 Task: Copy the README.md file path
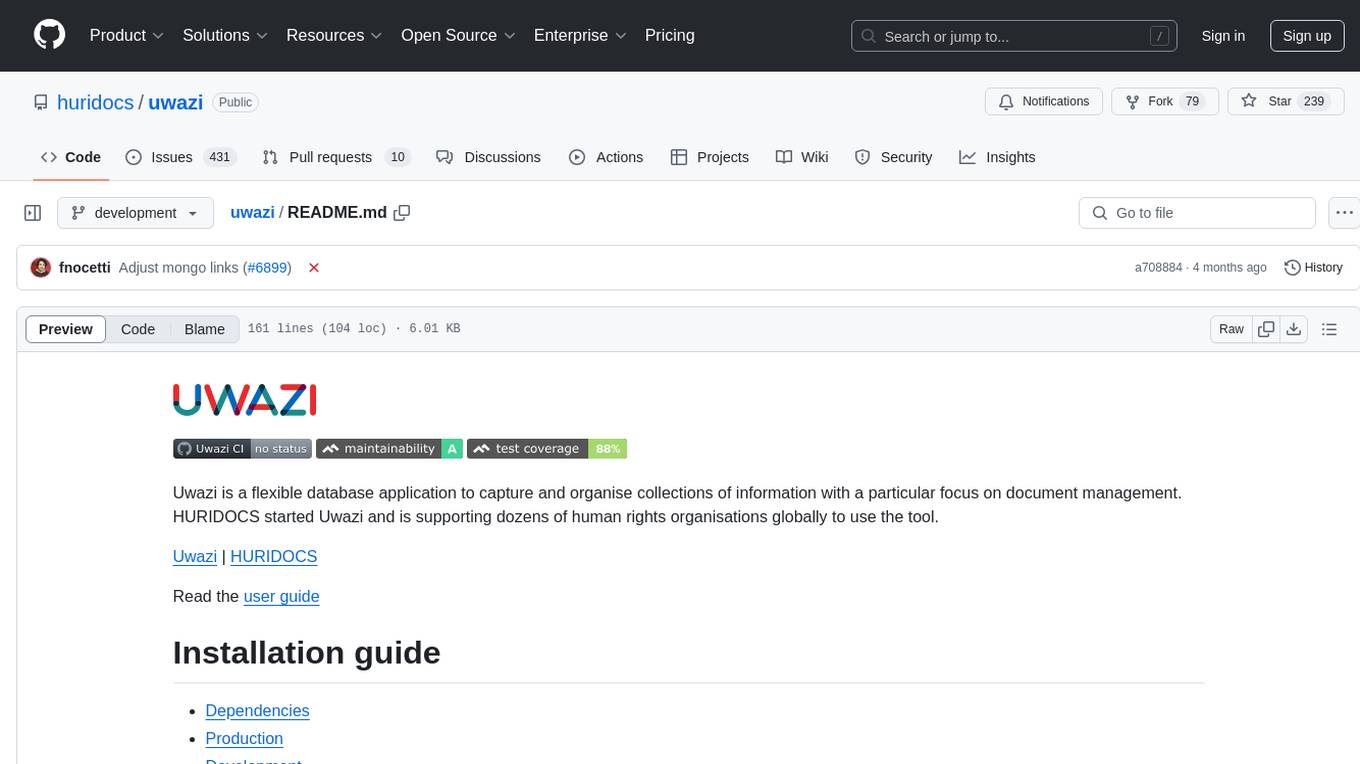tap(402, 212)
